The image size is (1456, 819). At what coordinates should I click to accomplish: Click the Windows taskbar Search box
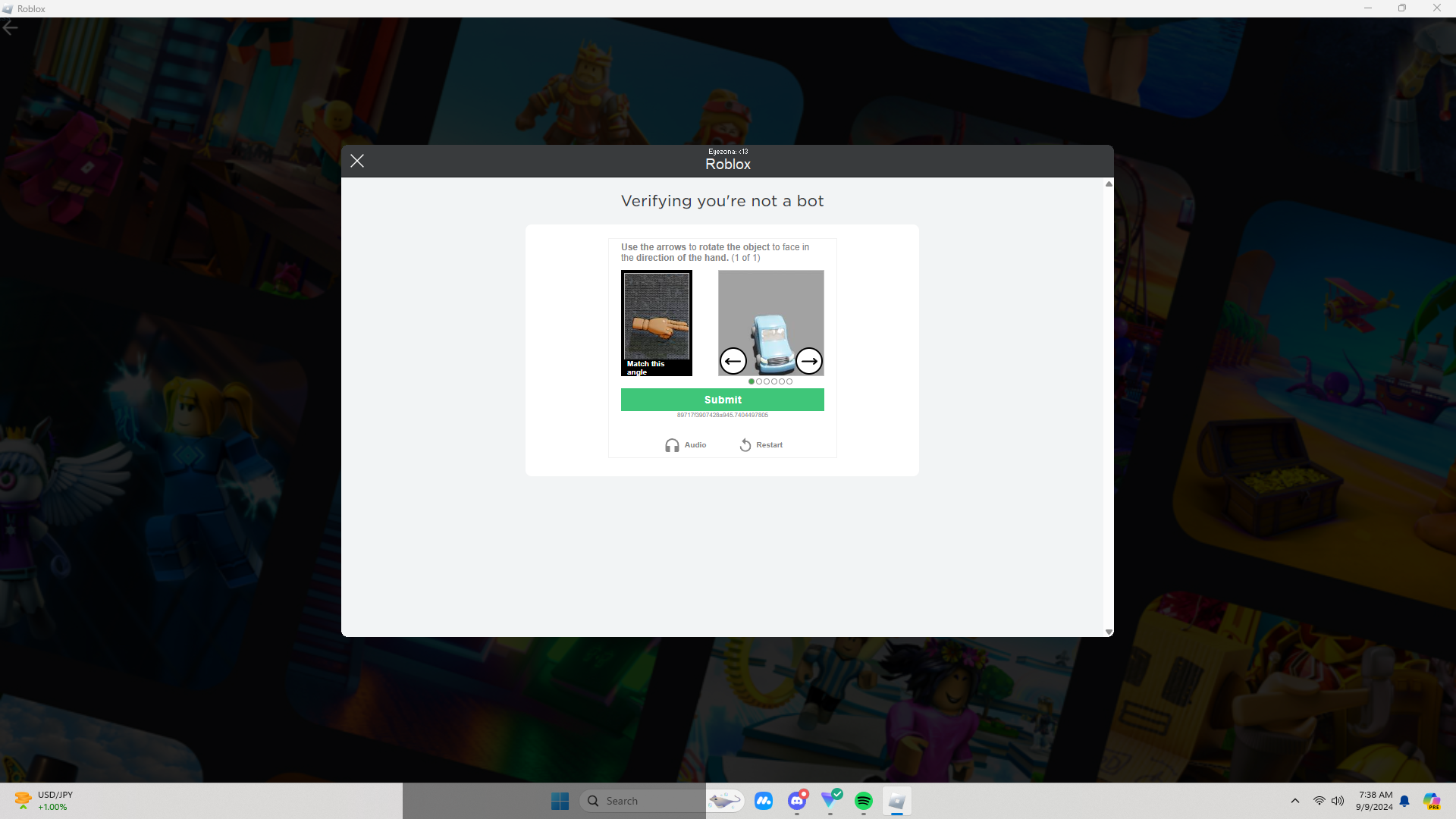(641, 801)
